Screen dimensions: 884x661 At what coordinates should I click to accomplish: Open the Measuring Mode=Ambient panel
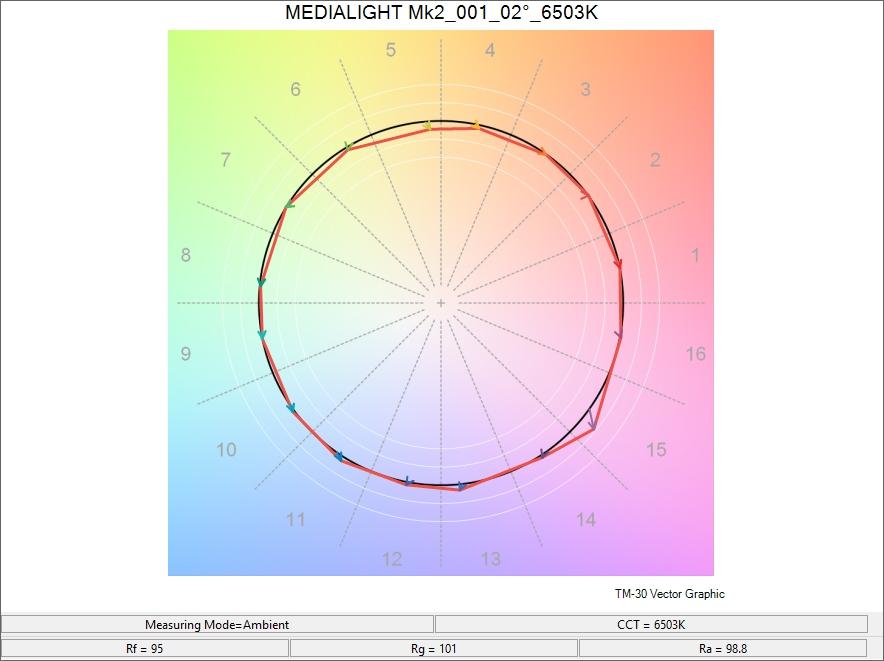(x=218, y=624)
